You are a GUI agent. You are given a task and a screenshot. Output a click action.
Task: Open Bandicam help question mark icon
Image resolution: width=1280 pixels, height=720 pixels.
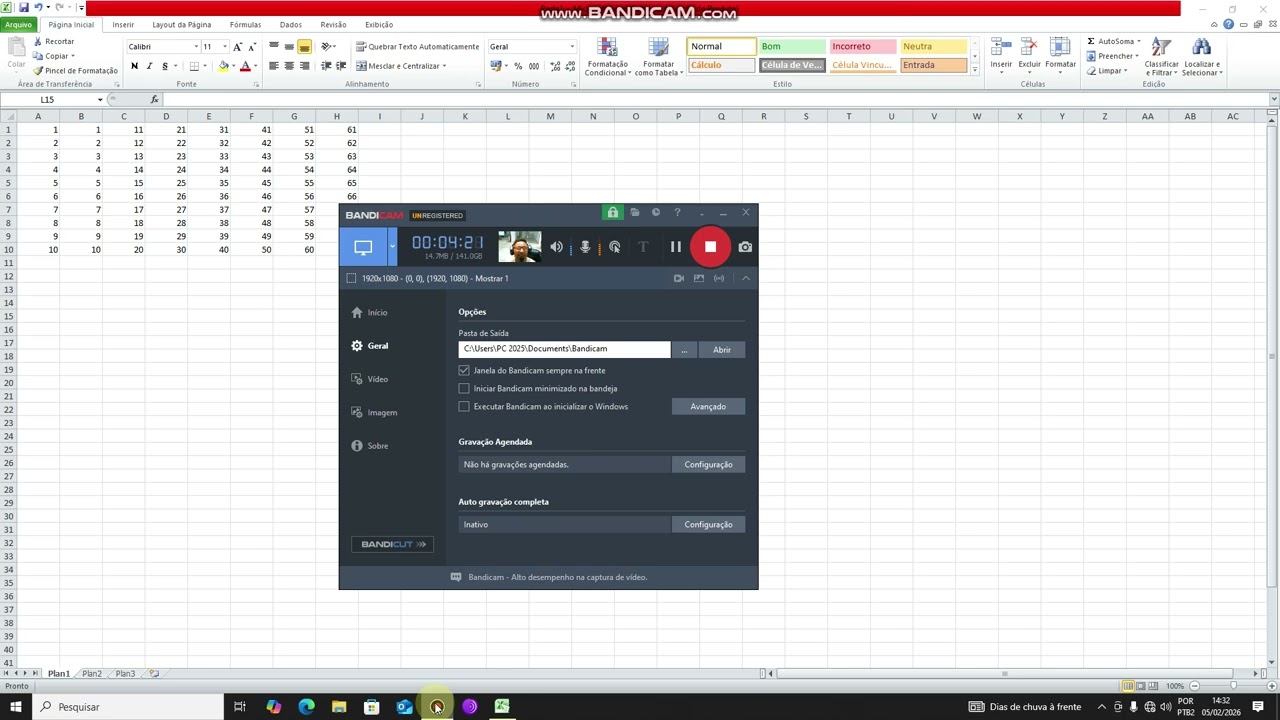677,213
